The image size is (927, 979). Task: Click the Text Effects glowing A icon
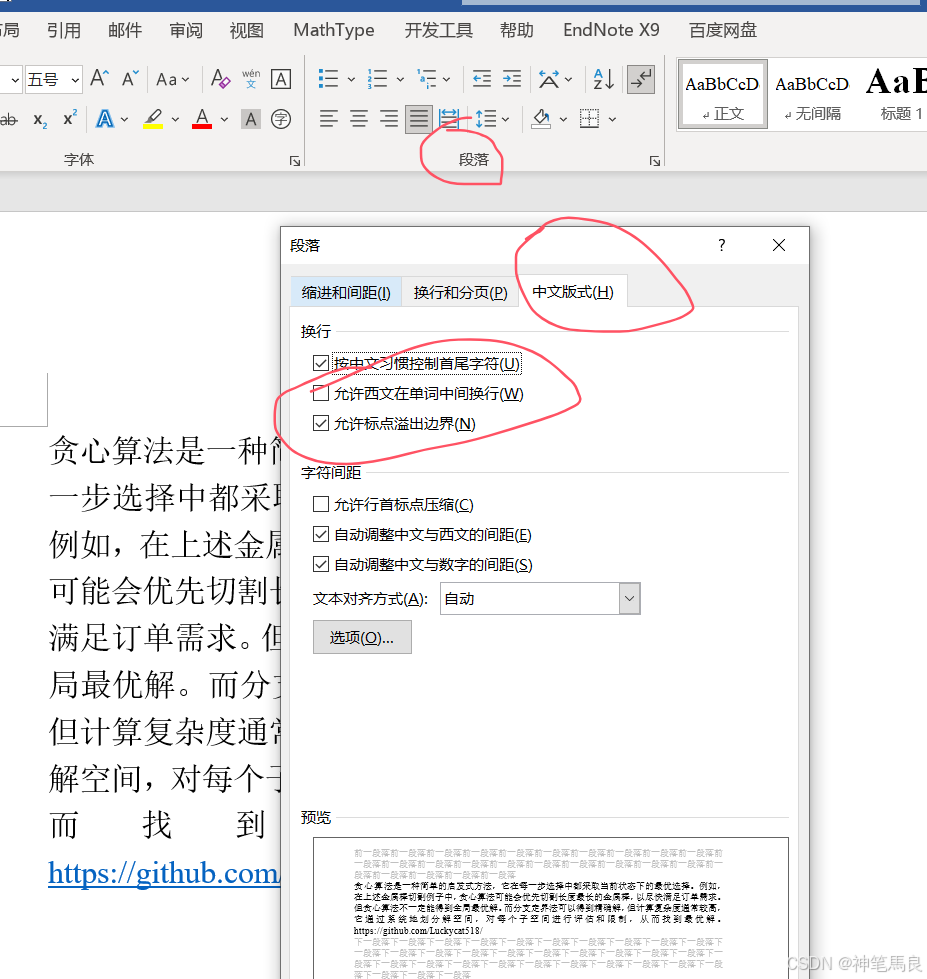105,119
